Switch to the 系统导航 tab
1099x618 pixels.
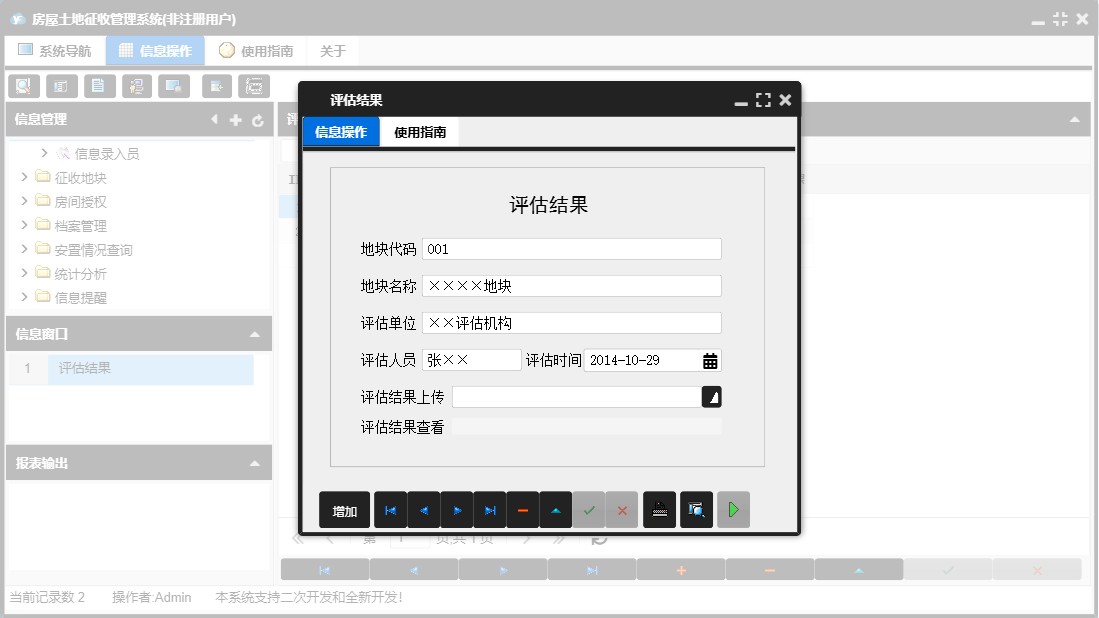pyautogui.click(x=55, y=49)
